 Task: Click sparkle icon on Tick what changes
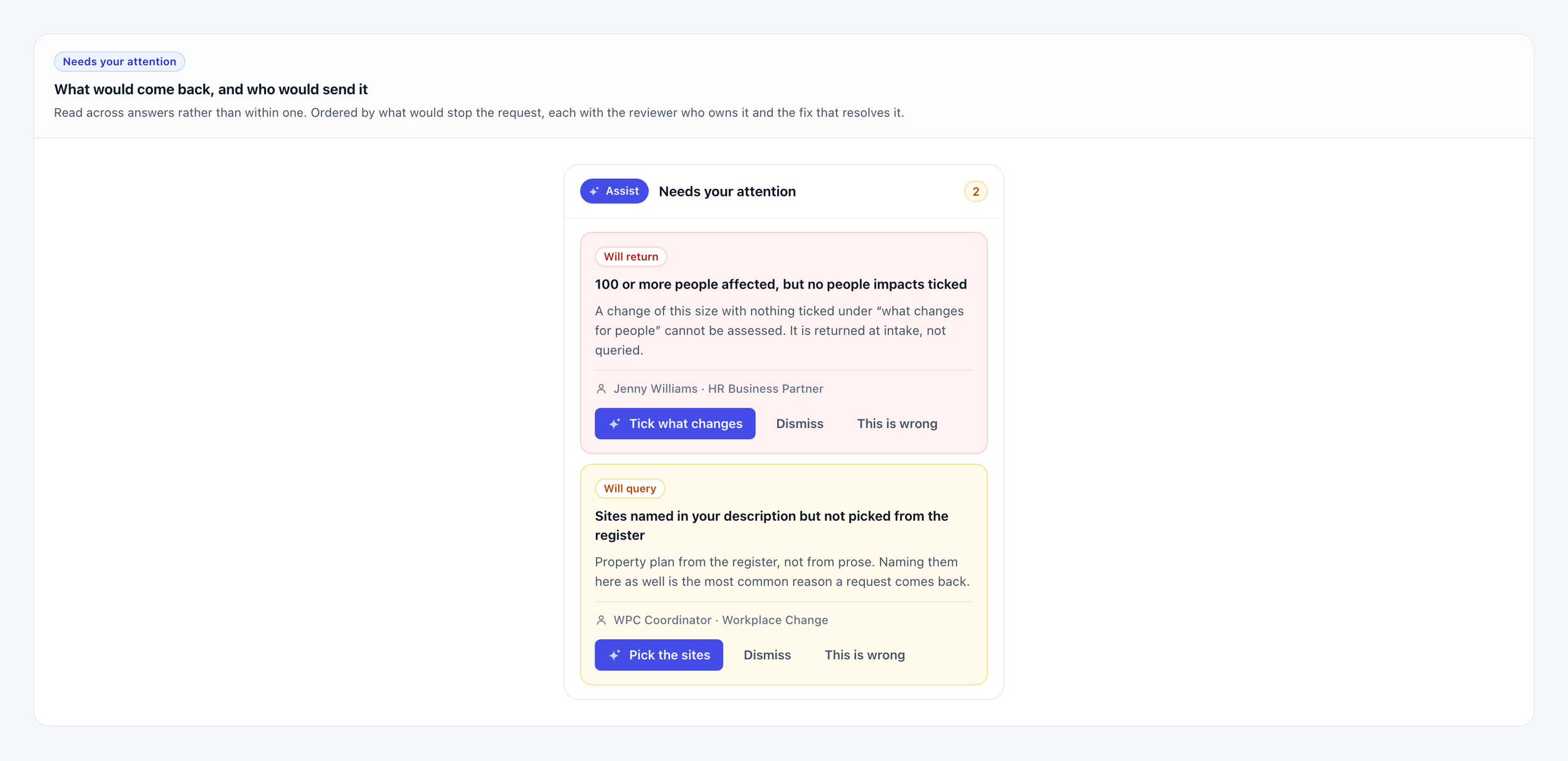tap(615, 424)
